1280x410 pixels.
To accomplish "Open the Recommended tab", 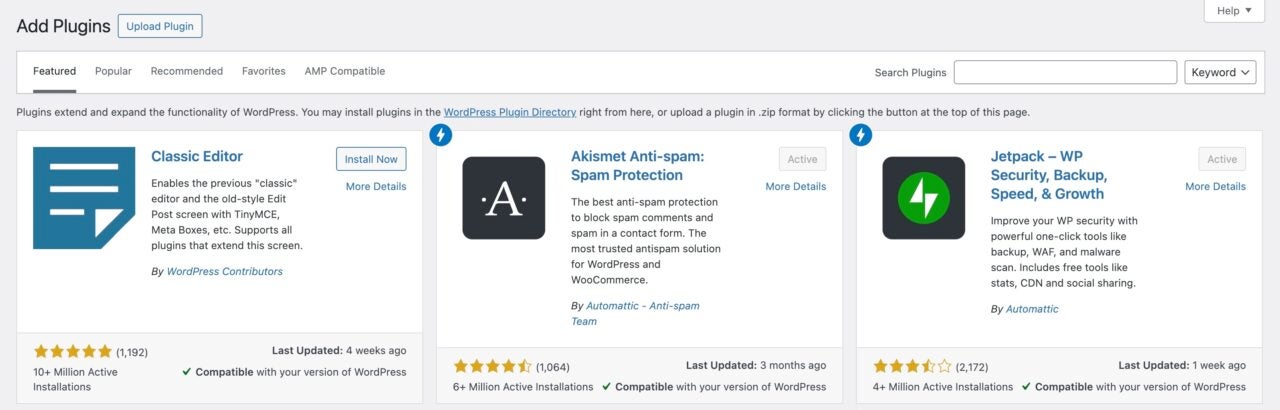I will [x=186, y=71].
